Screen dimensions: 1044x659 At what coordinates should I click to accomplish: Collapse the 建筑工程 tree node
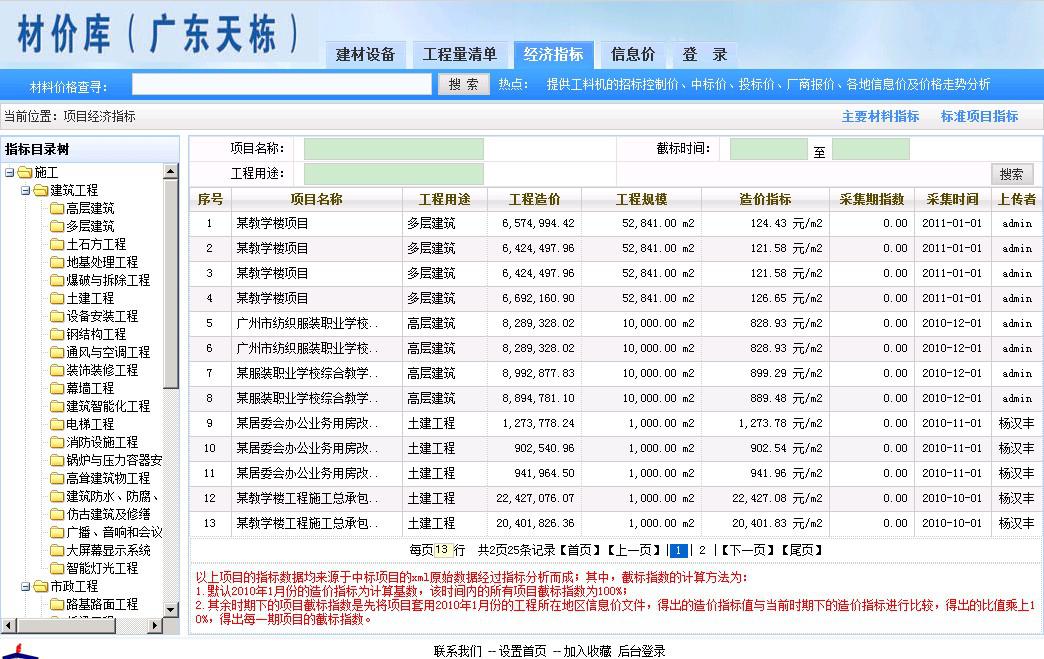tap(25, 190)
